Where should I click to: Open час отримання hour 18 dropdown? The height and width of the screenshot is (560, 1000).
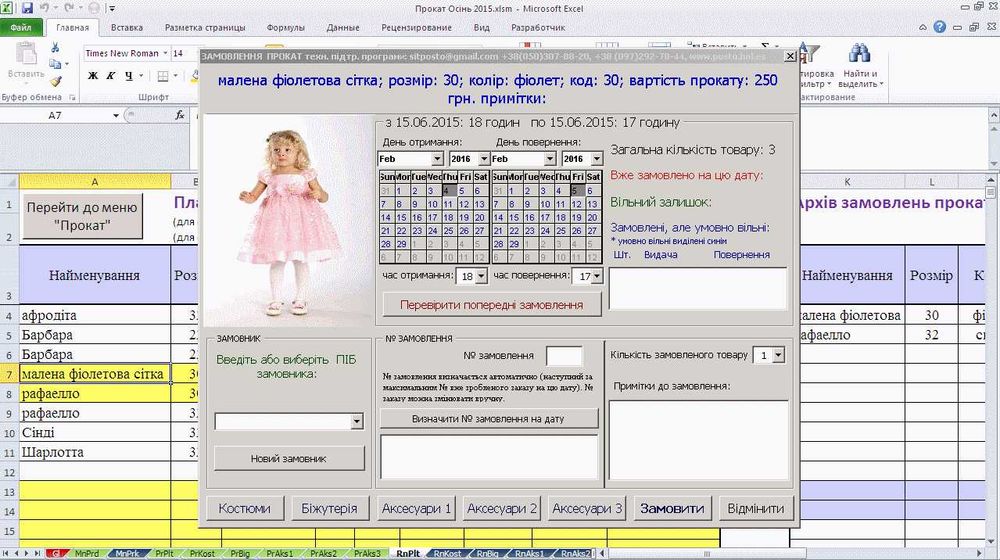point(481,276)
